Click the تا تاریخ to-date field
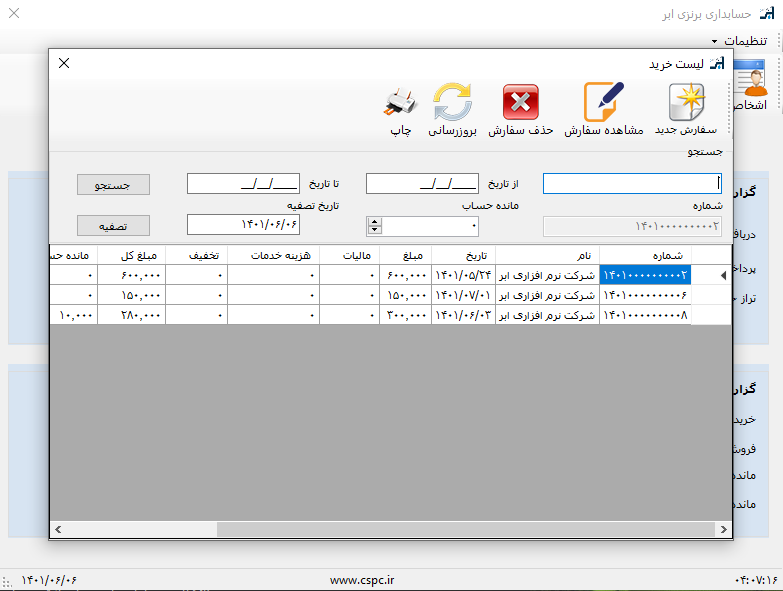 click(243, 183)
